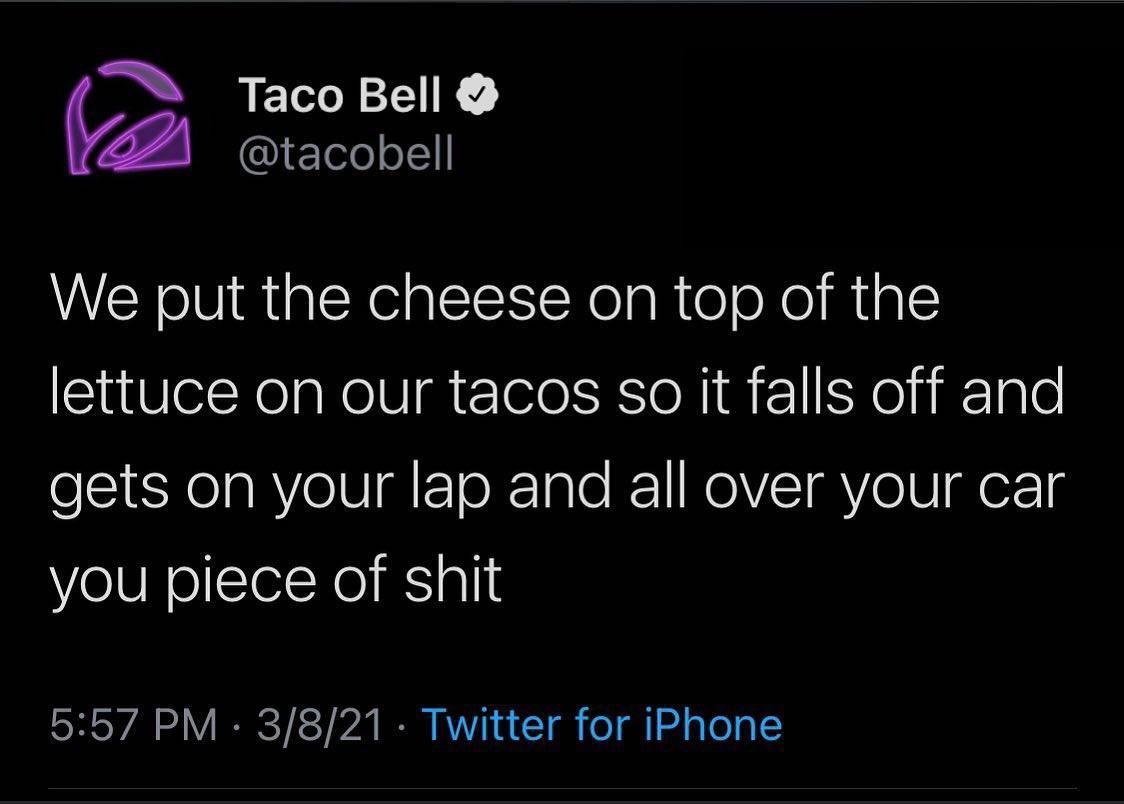The height and width of the screenshot is (804, 1124).
Task: Click the tweet line starting "gets on your lap"
Action: click(553, 487)
